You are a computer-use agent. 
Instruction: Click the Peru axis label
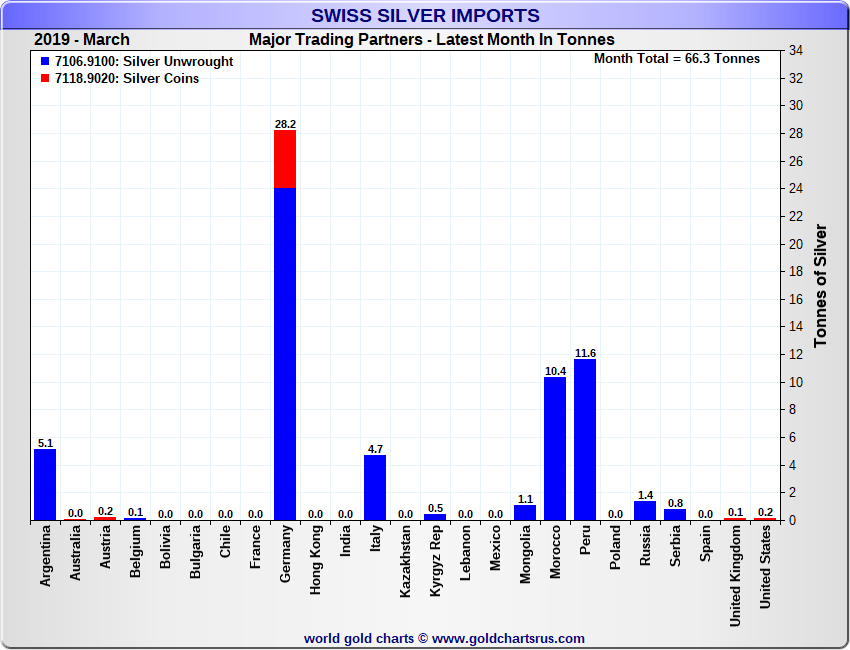(585, 540)
